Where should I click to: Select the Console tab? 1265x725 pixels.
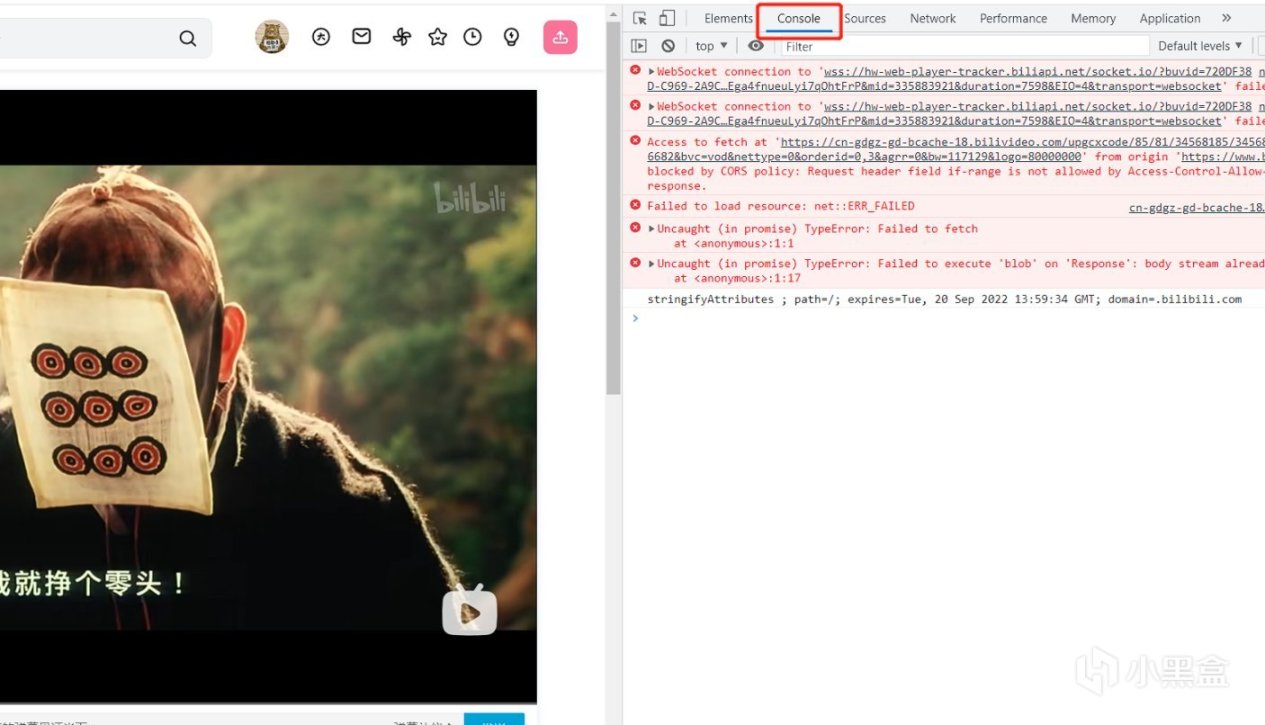799,18
